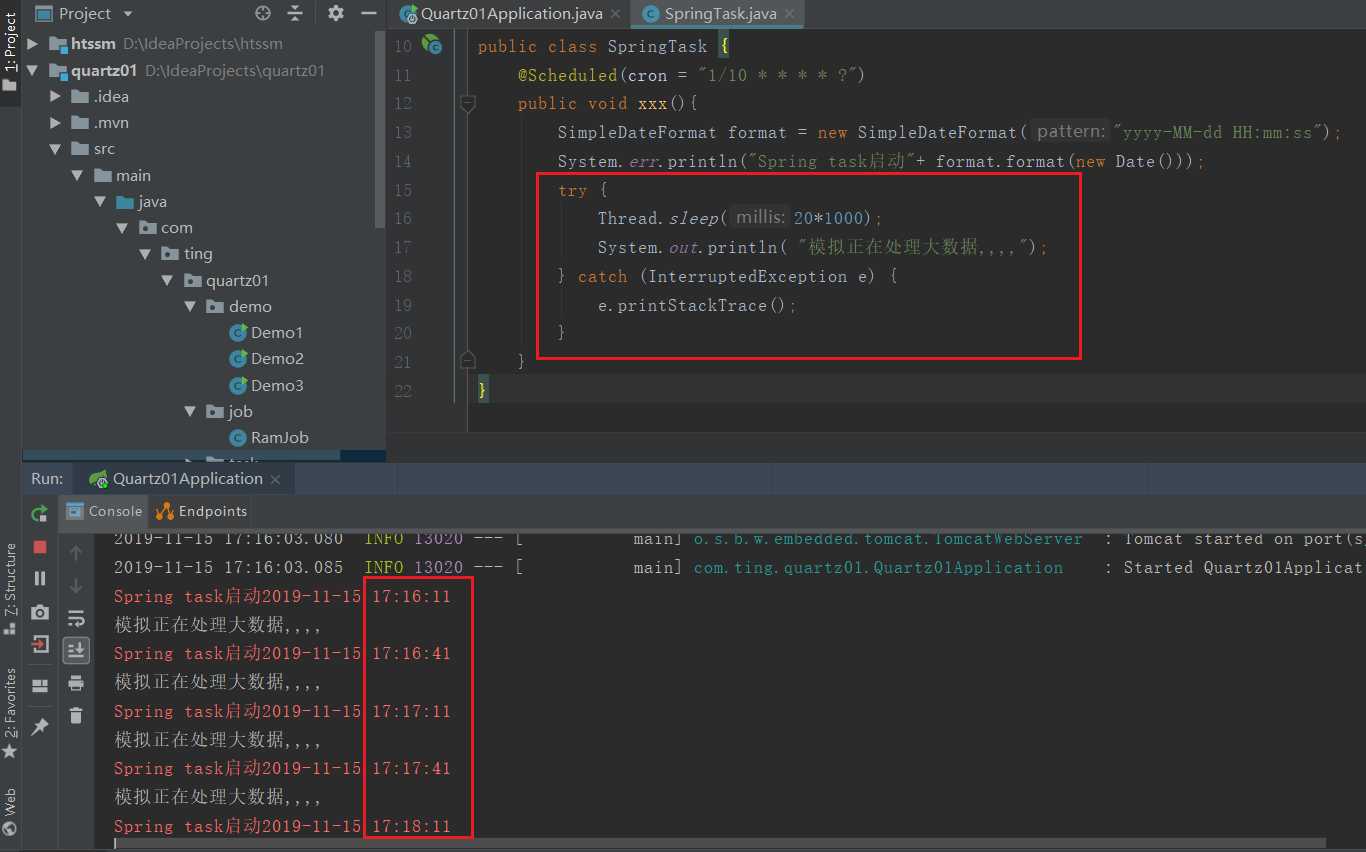
Task: Collapse the com package
Action: click(x=122, y=228)
